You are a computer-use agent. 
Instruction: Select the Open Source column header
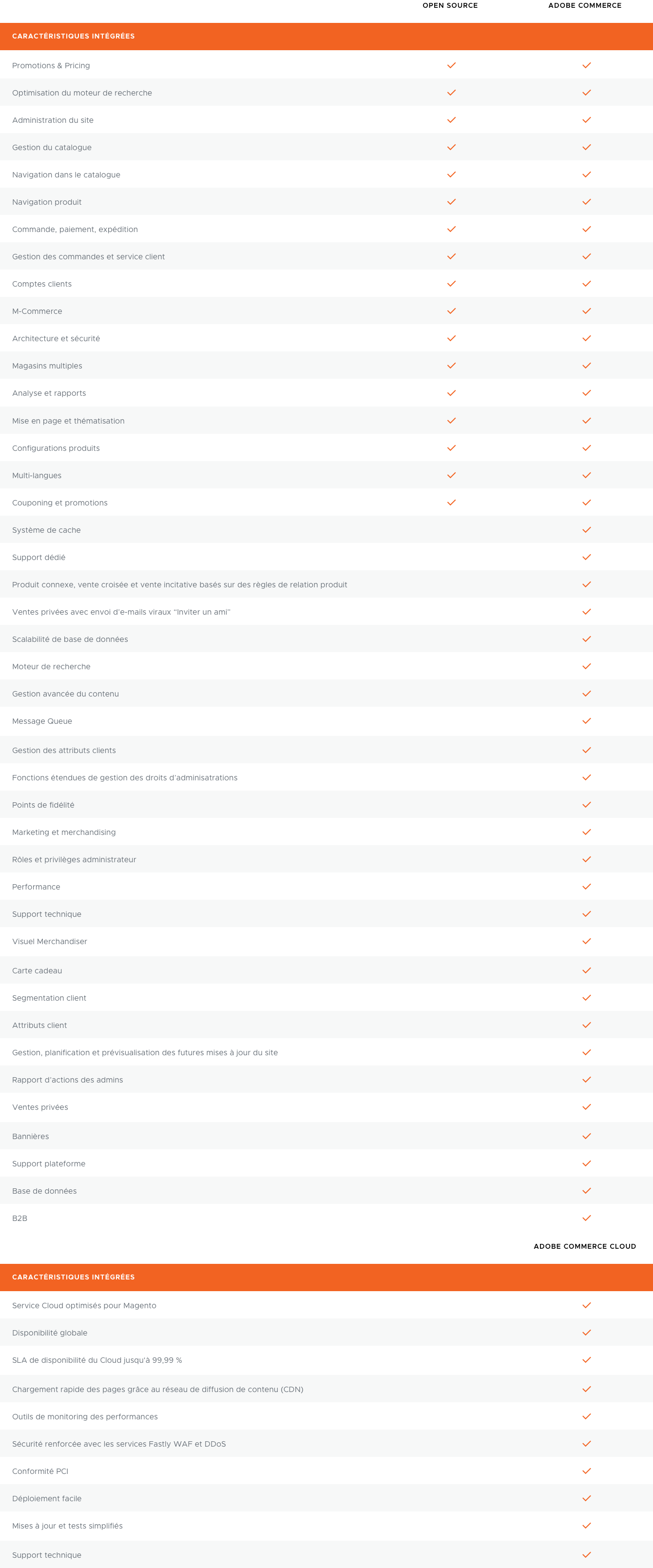(x=450, y=5)
